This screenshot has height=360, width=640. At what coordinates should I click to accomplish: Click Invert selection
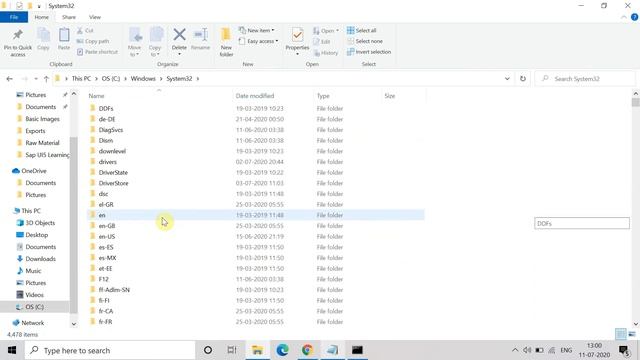pyautogui.click(x=369, y=52)
